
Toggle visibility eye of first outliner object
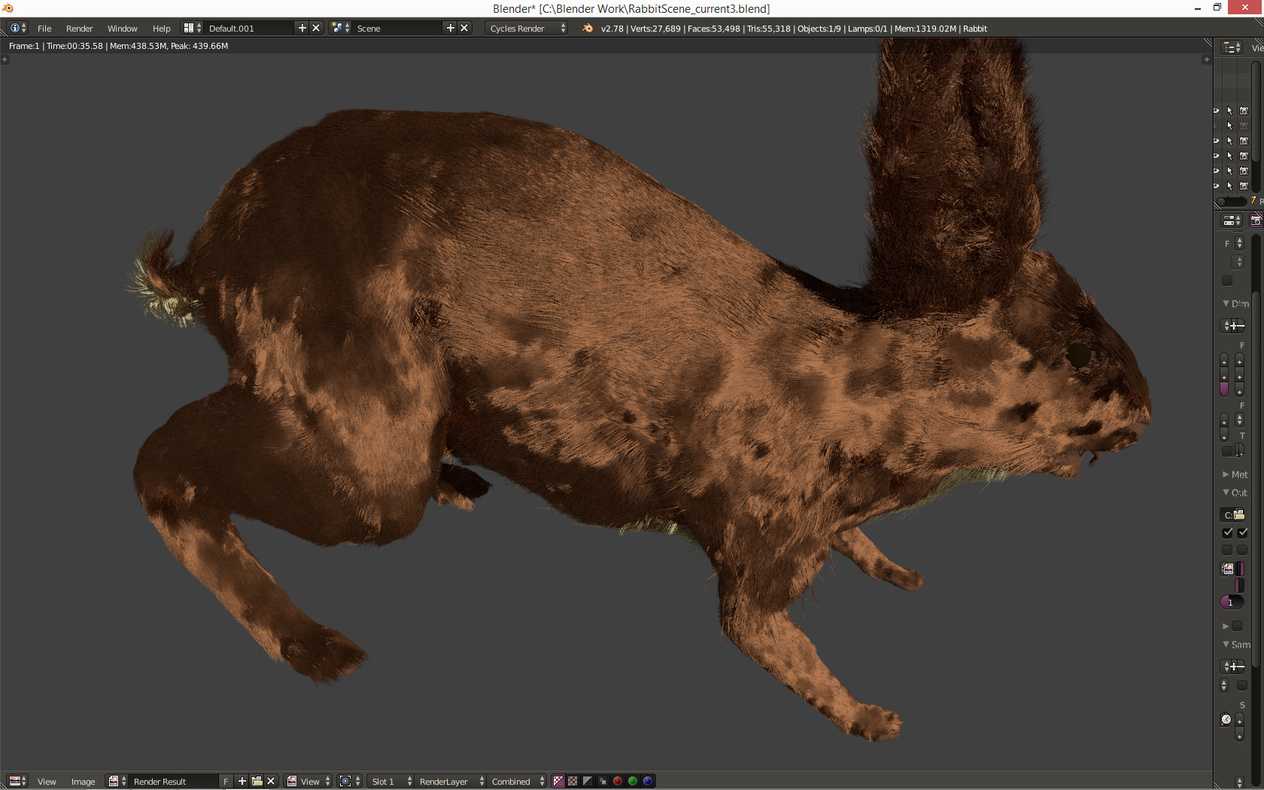pyautogui.click(x=1216, y=111)
